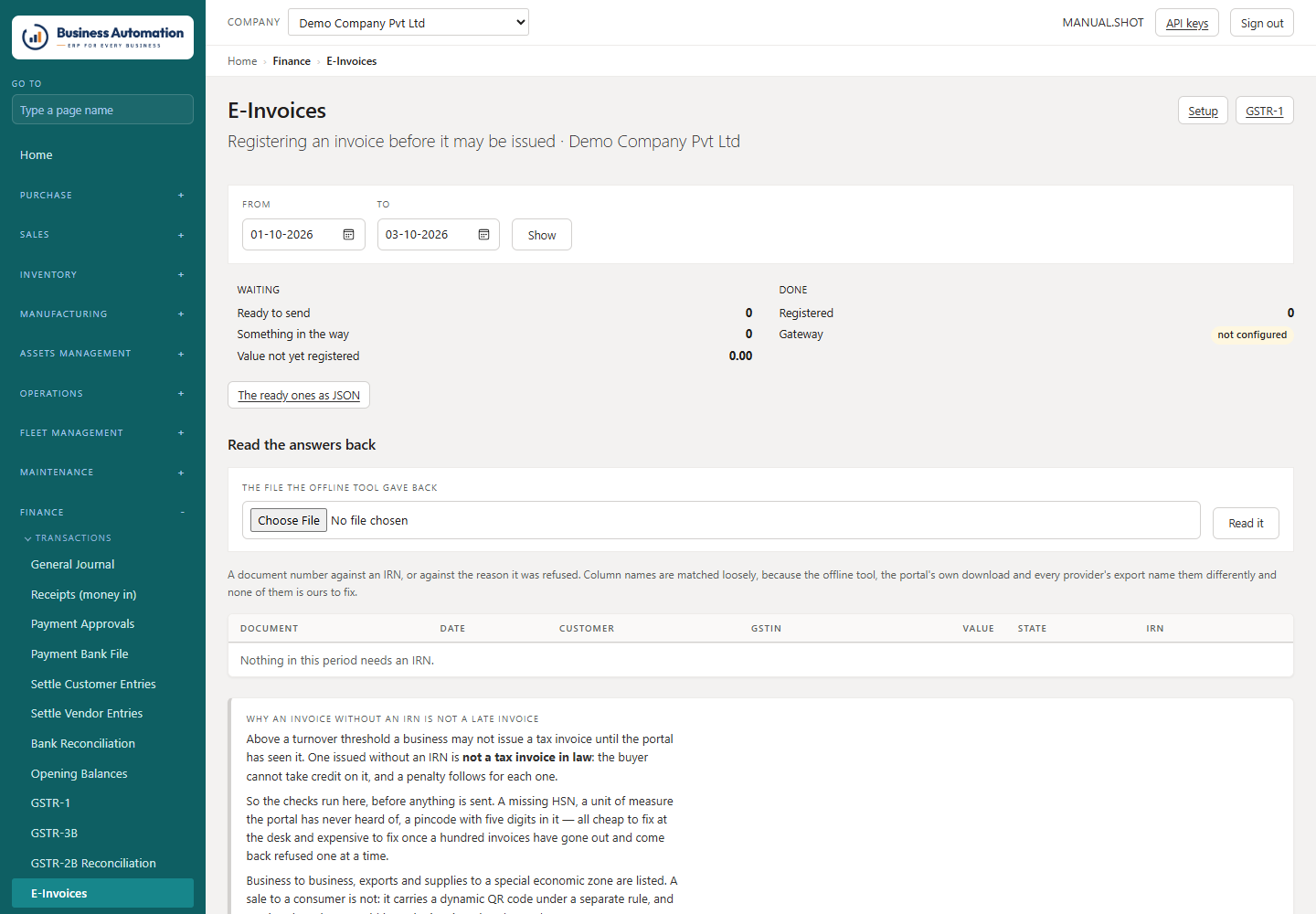Screen dimensions: 1316x914
Task: Open Payment Bank File page
Action: (x=102, y=654)
